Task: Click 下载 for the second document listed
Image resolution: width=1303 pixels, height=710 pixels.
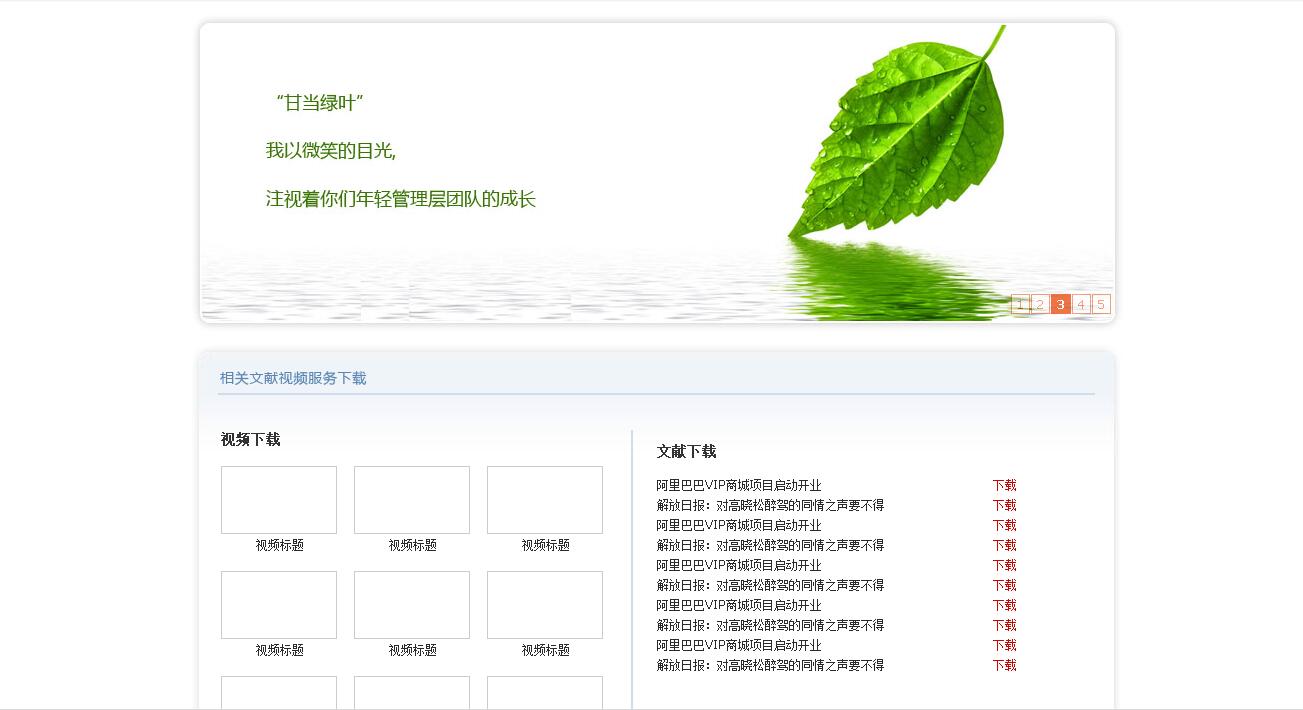Action: 1004,506
